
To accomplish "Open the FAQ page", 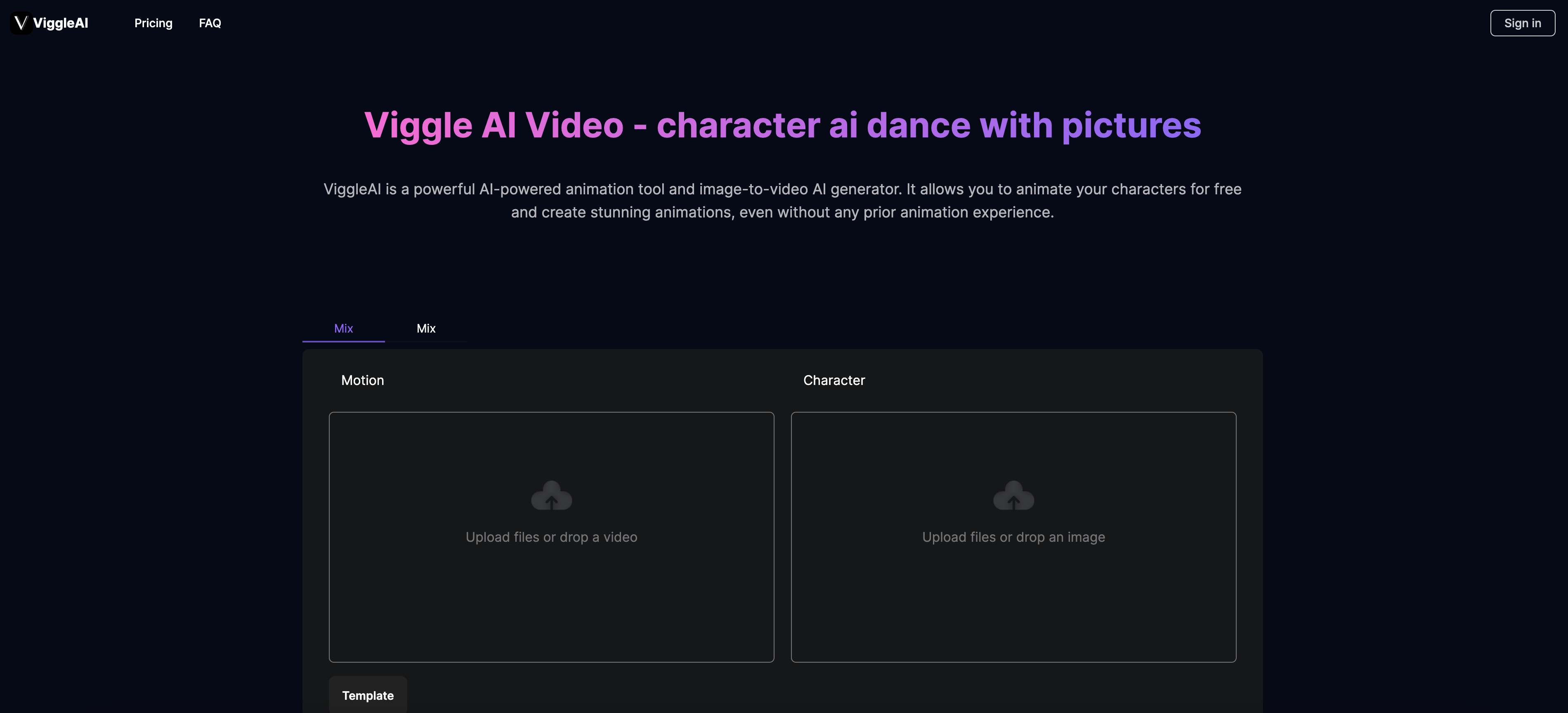I will point(210,23).
